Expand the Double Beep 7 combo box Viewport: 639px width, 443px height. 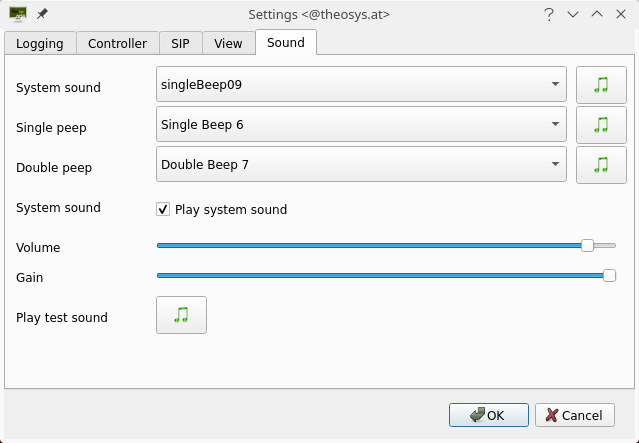[361, 164]
